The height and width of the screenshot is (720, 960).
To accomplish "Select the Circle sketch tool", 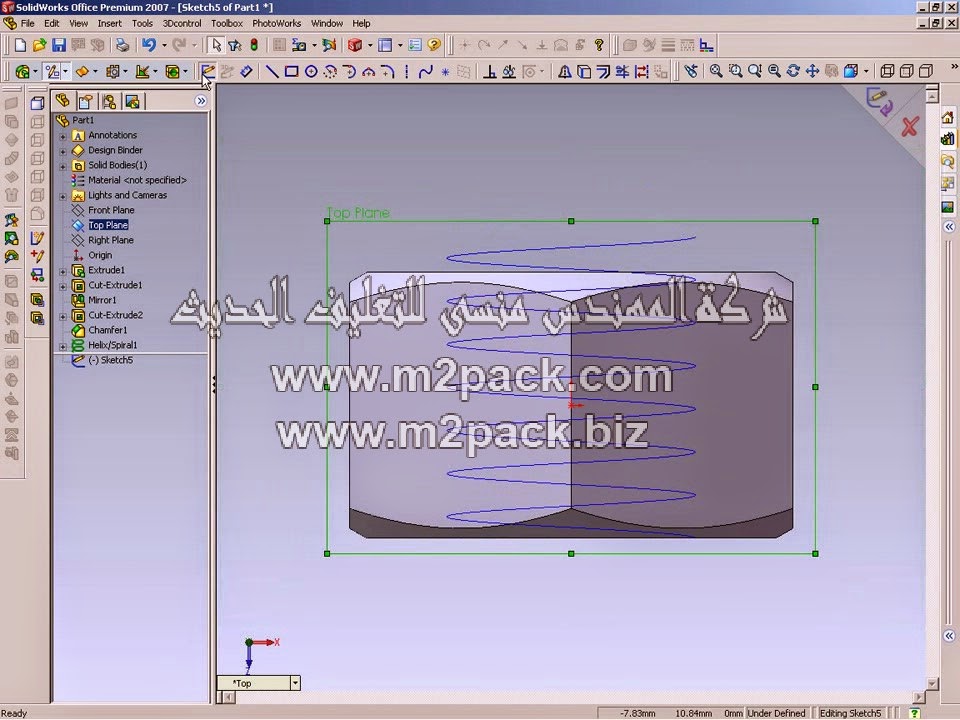I will [x=311, y=72].
